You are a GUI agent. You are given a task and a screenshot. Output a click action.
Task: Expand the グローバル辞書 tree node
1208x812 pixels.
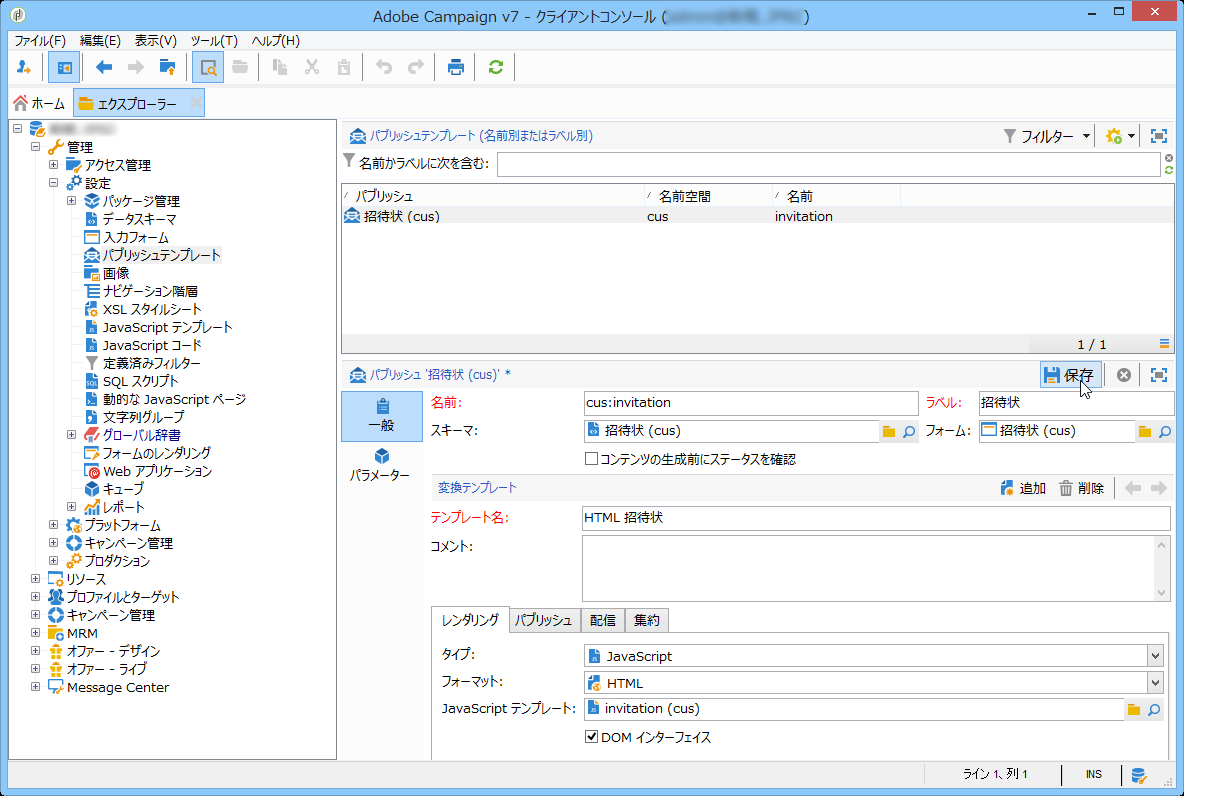72,435
